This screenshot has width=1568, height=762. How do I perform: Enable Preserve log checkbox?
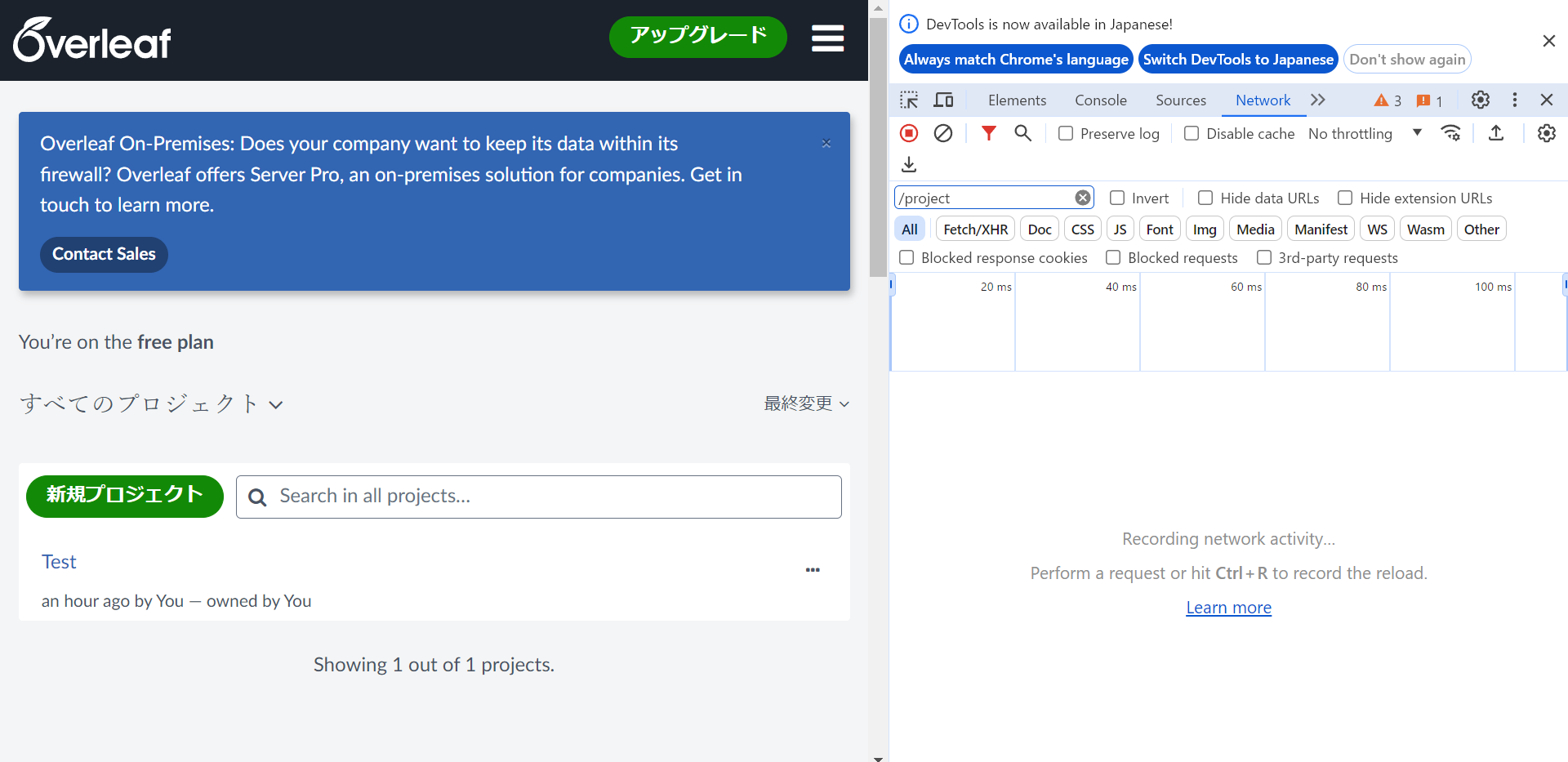[x=1066, y=133]
